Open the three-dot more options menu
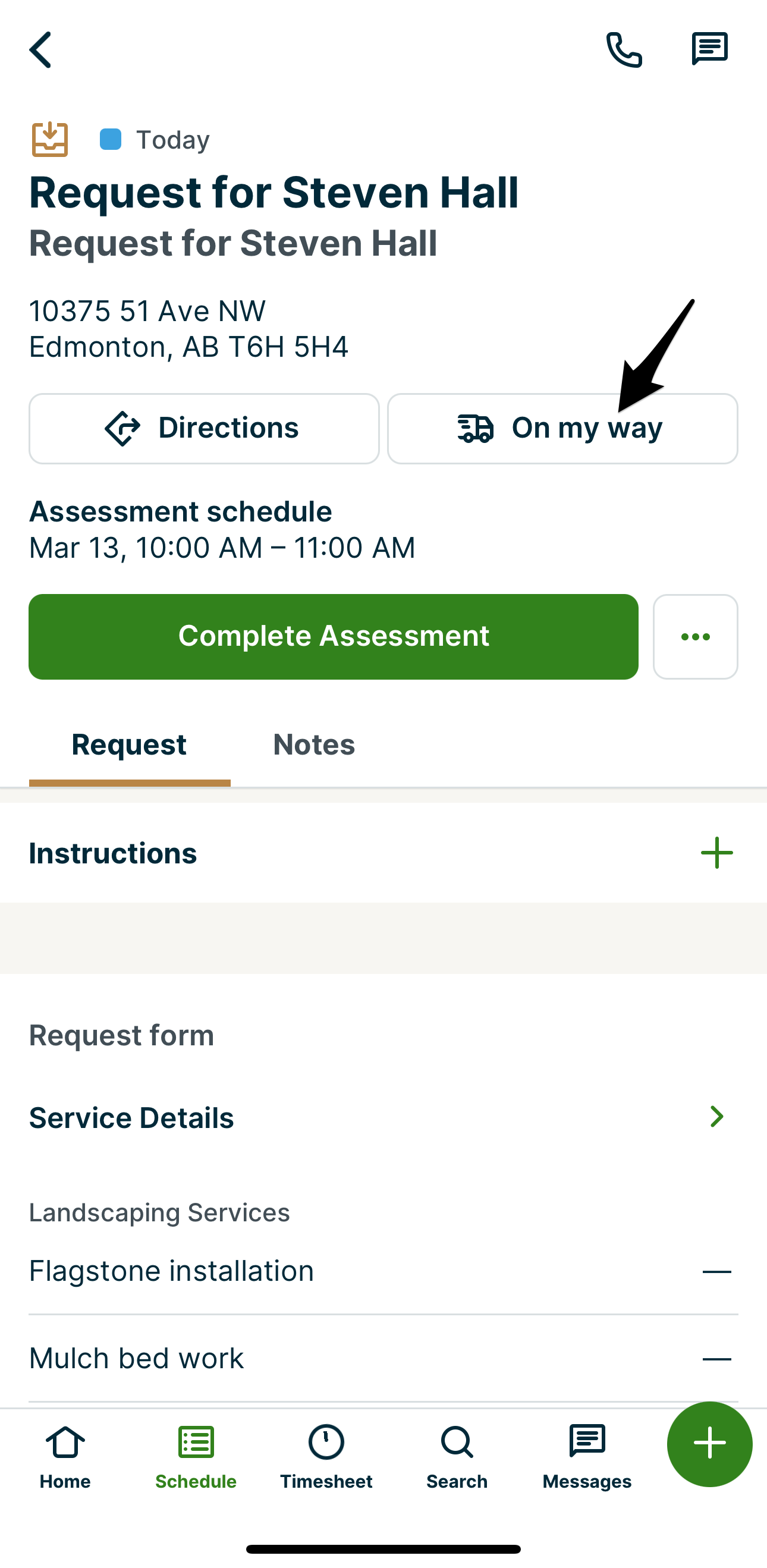Viewport: 767px width, 1568px height. (x=695, y=637)
